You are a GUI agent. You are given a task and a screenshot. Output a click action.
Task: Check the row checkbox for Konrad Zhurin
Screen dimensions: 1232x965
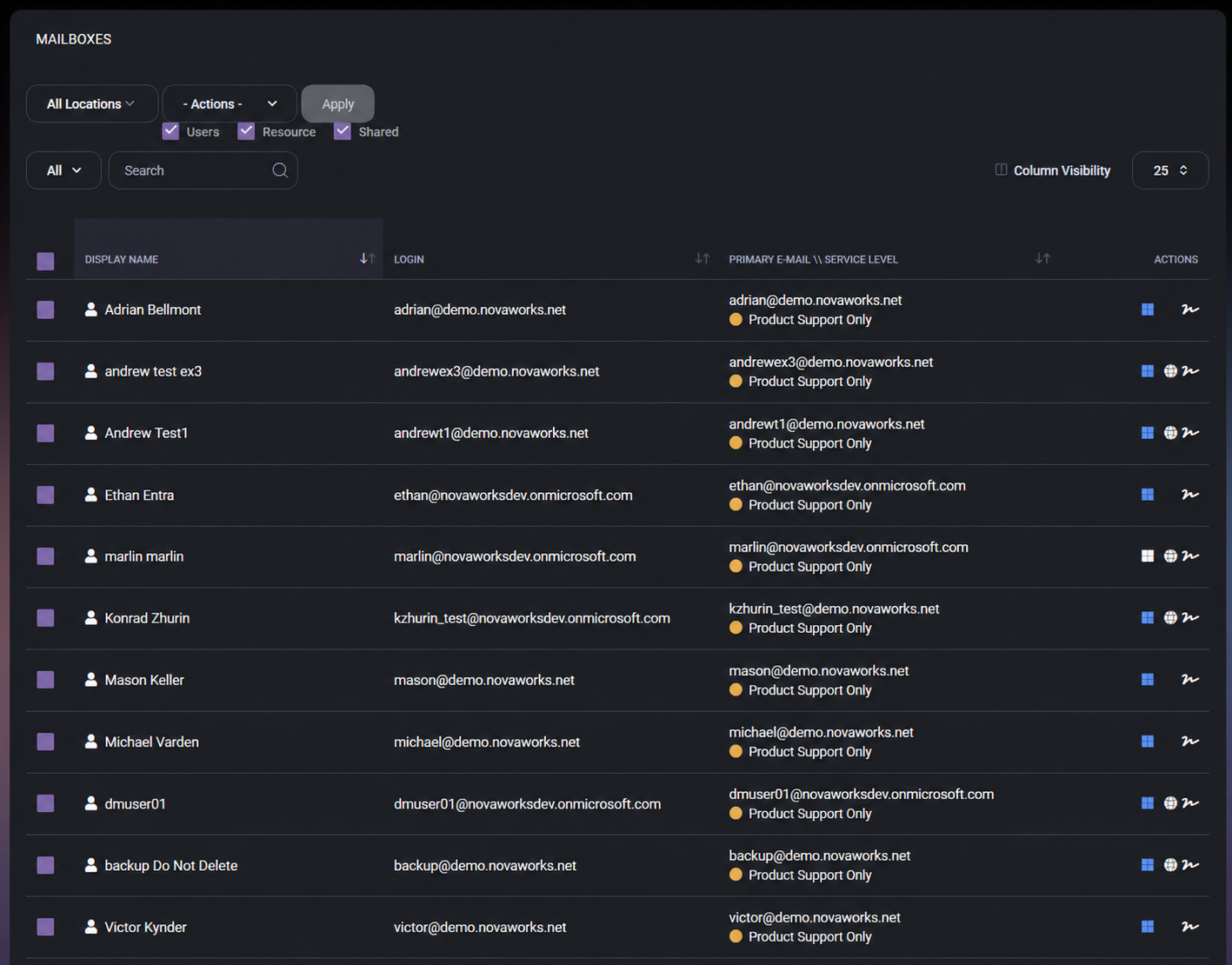click(46, 618)
